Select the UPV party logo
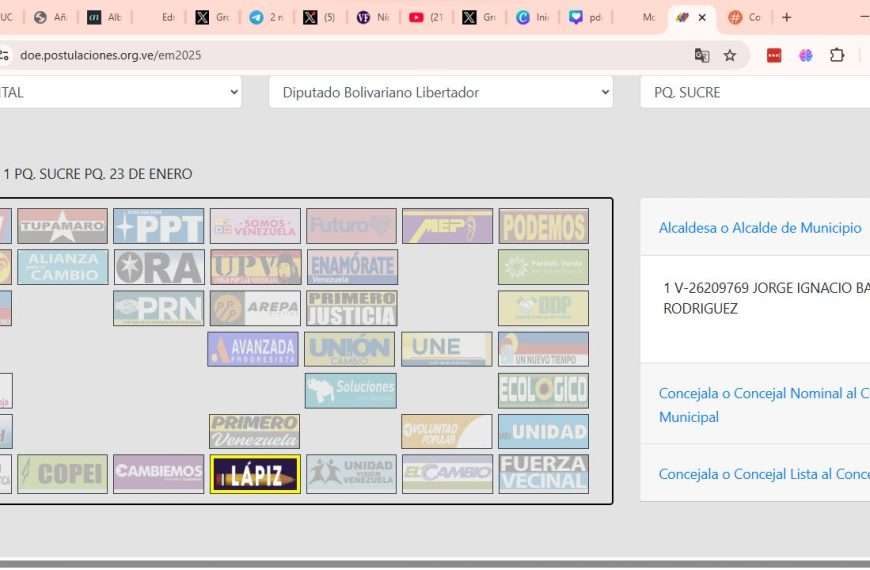Image resolution: width=870 pixels, height=570 pixels. [x=256, y=267]
